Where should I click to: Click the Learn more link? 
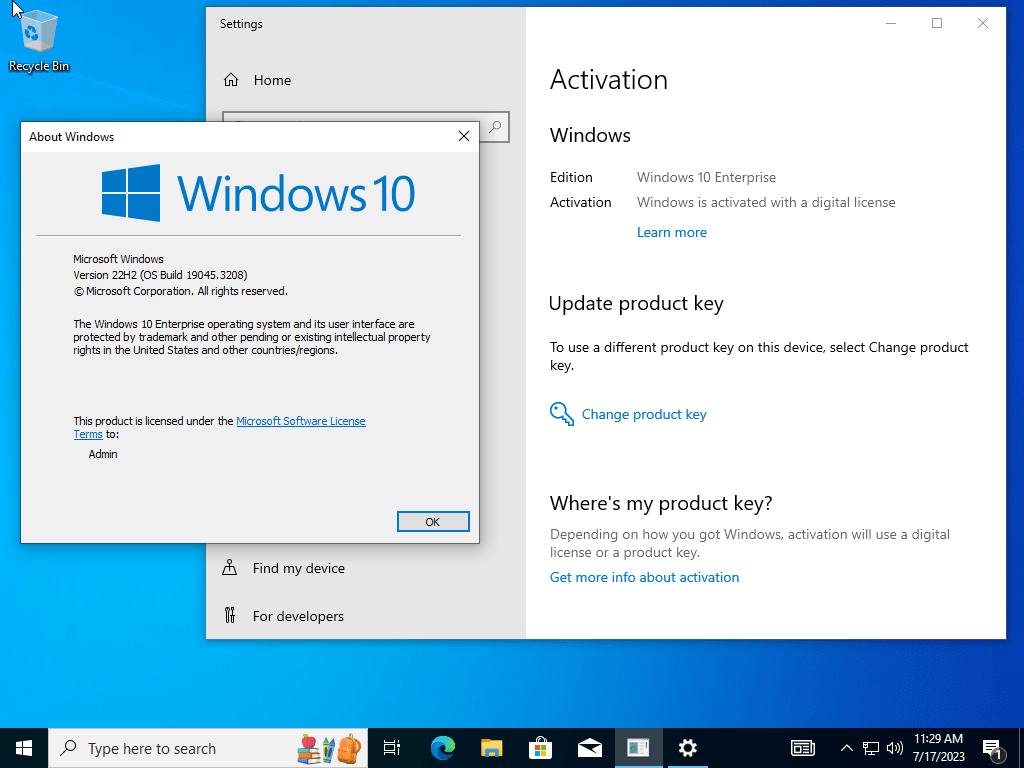coord(671,232)
